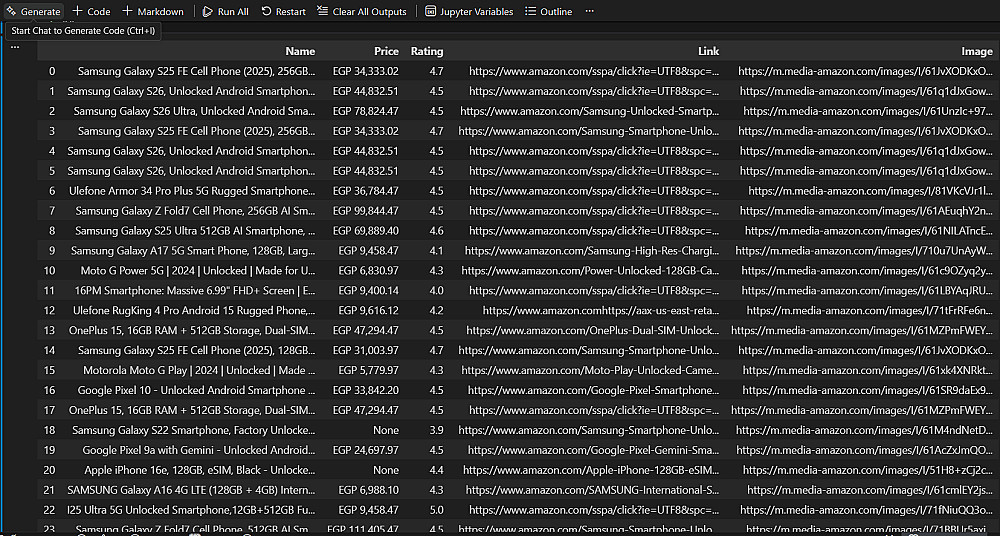Click image URL ending 81VKcVJr1l

point(871,191)
